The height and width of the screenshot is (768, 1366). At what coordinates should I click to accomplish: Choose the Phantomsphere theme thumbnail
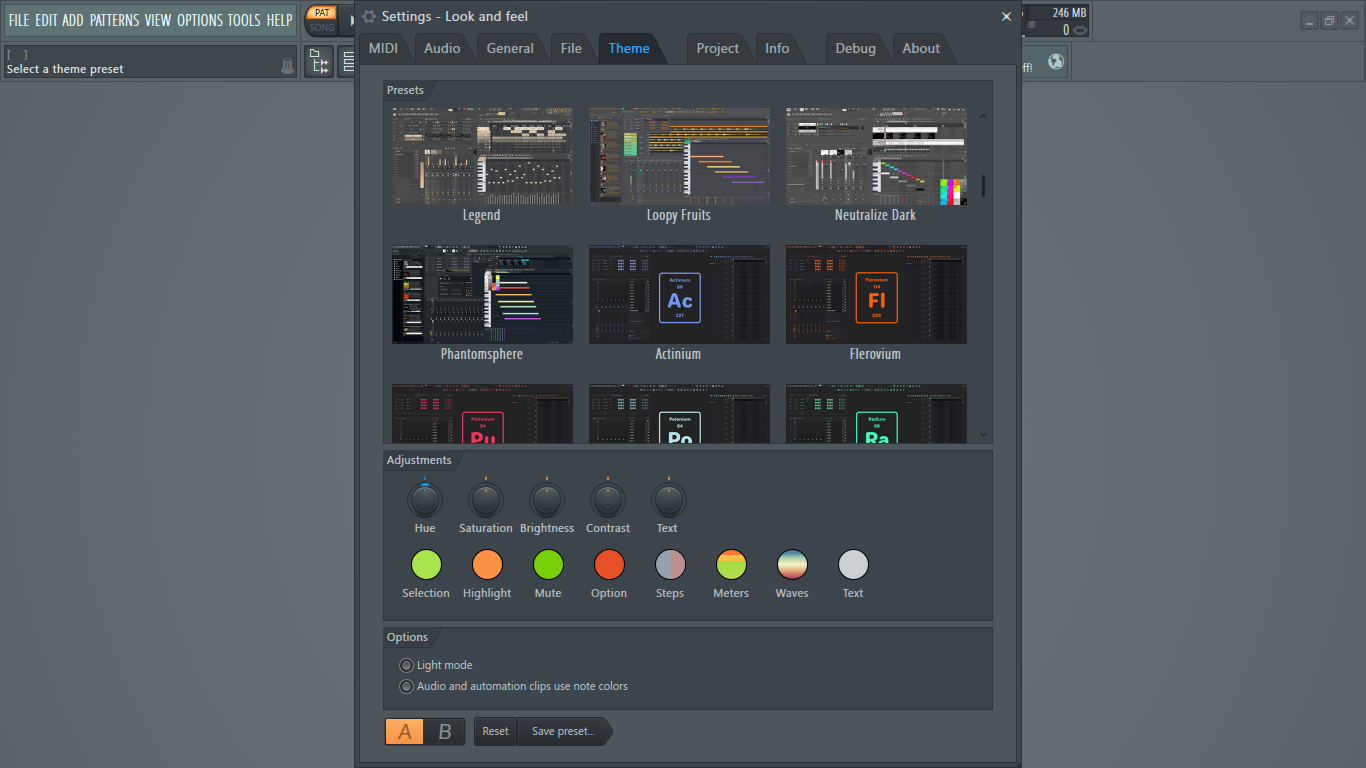tap(482, 295)
